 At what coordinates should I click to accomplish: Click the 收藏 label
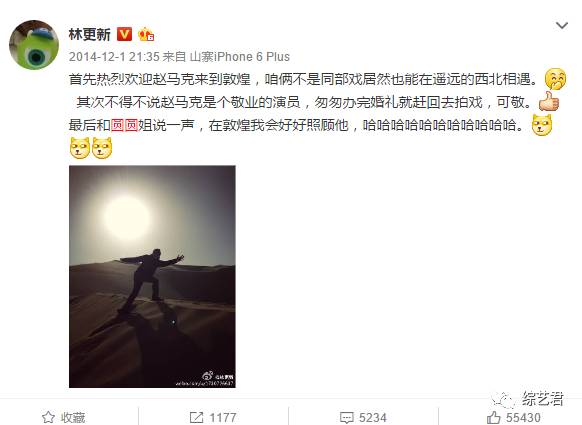point(73,418)
